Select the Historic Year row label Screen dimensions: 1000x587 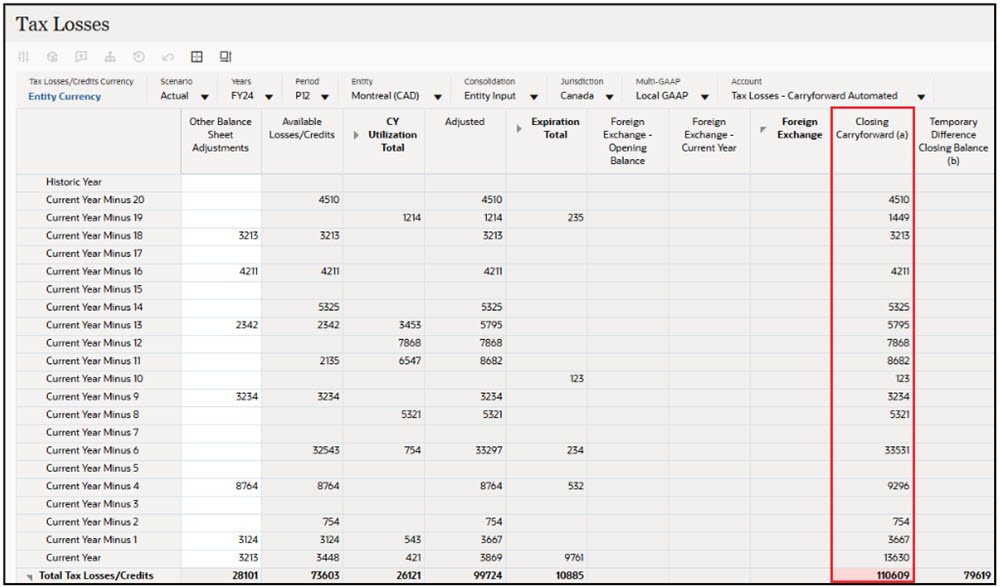[x=74, y=182]
